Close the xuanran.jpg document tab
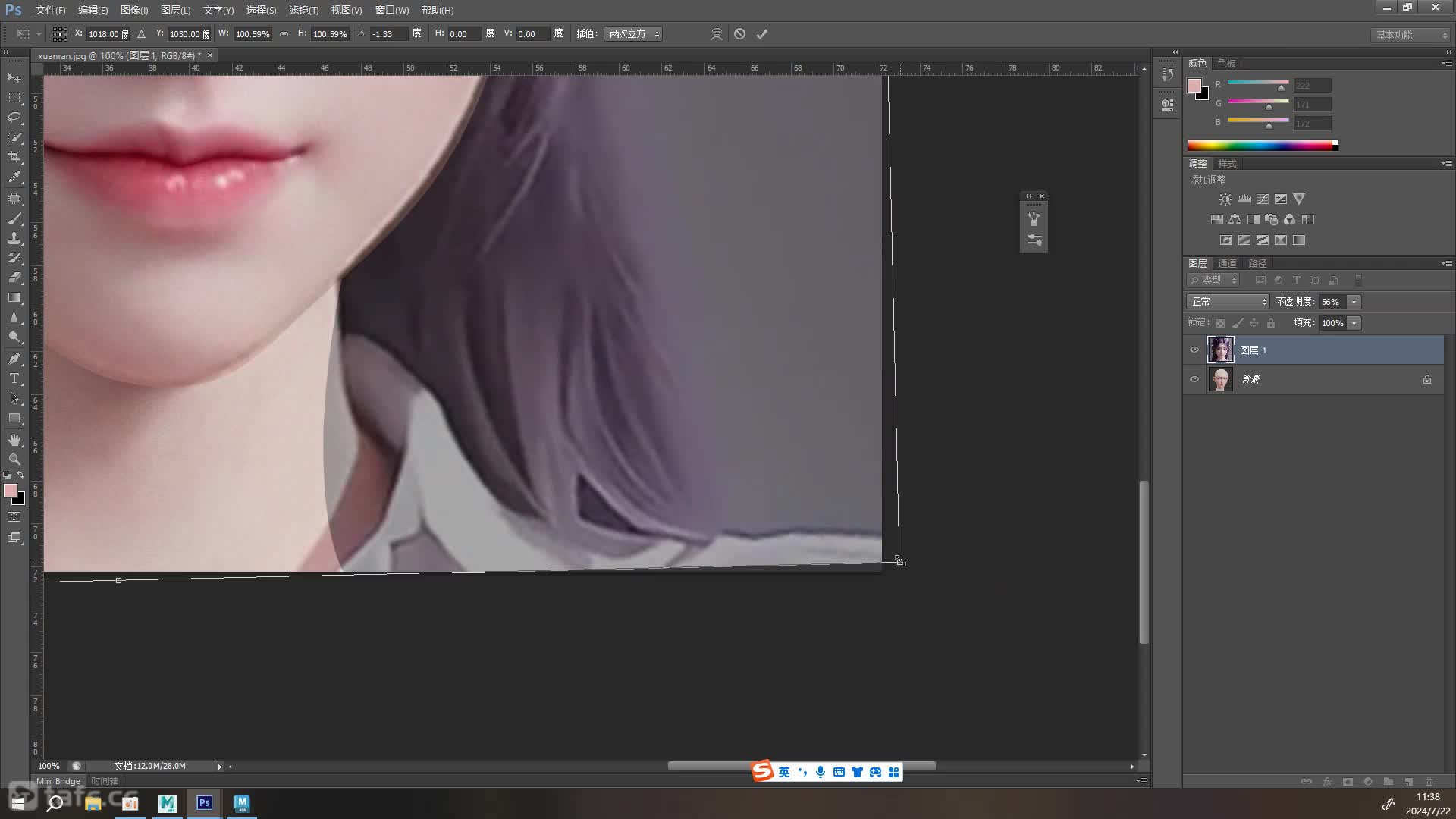1456x819 pixels. 210,55
